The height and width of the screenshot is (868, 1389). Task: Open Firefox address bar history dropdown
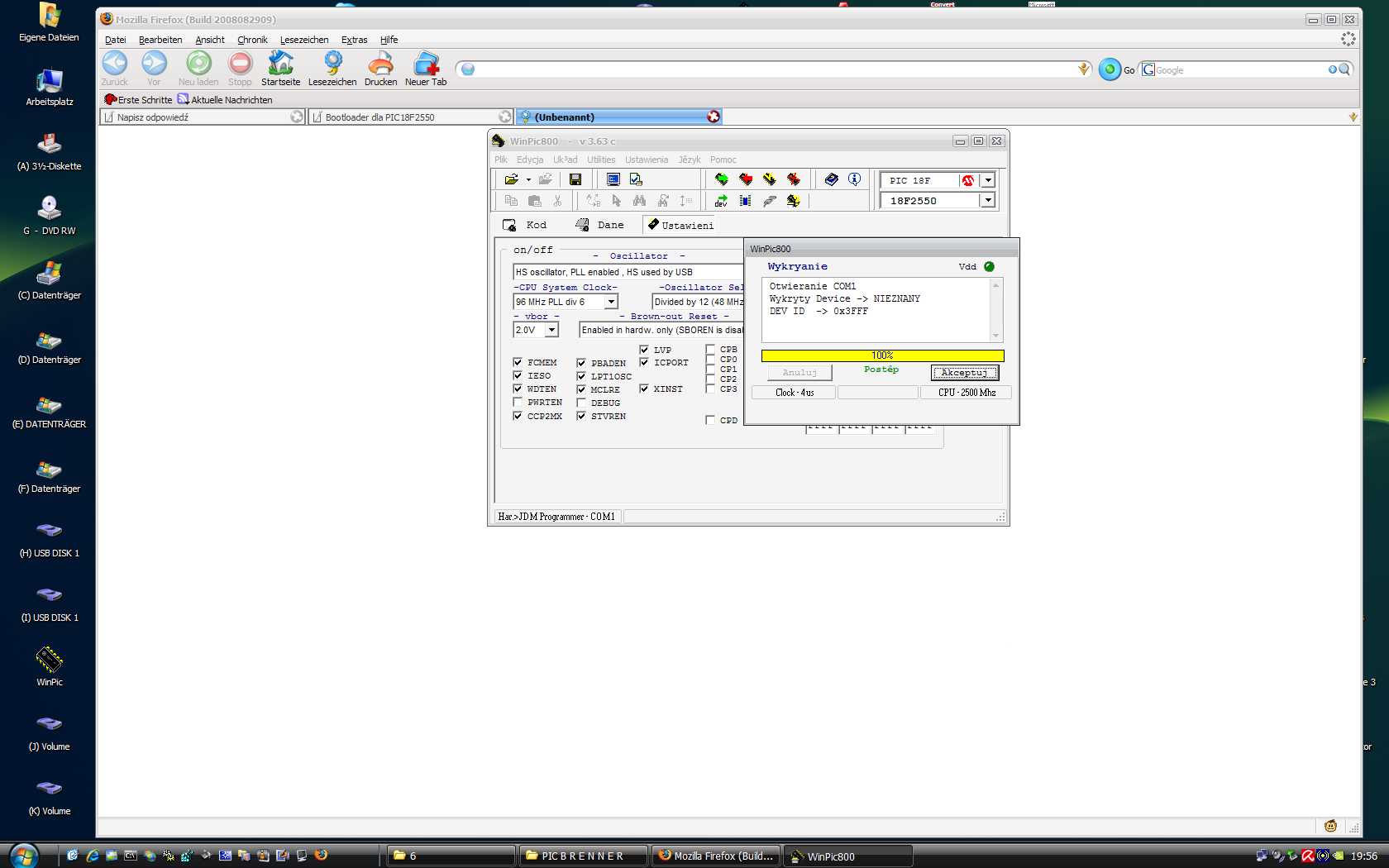(1083, 69)
